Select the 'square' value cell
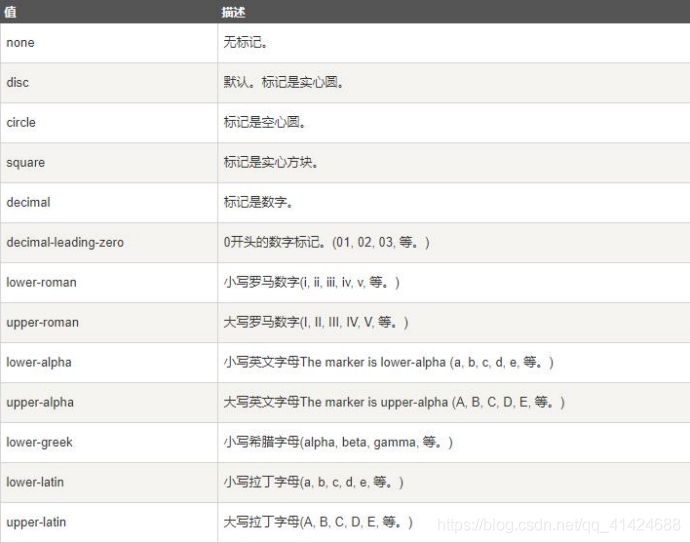The height and width of the screenshot is (543, 690). (109, 162)
